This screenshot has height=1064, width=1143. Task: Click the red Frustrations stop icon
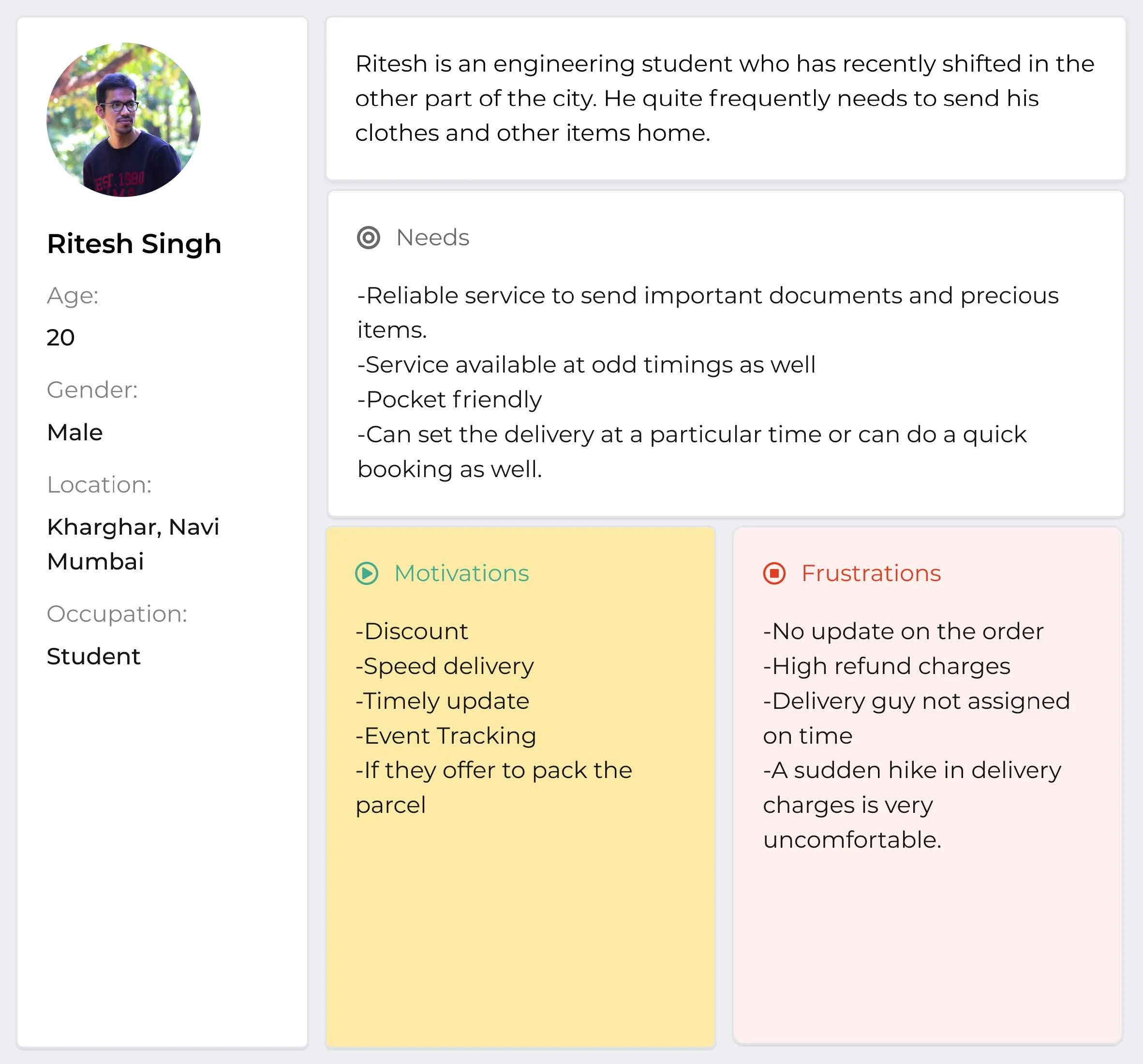coord(774,573)
